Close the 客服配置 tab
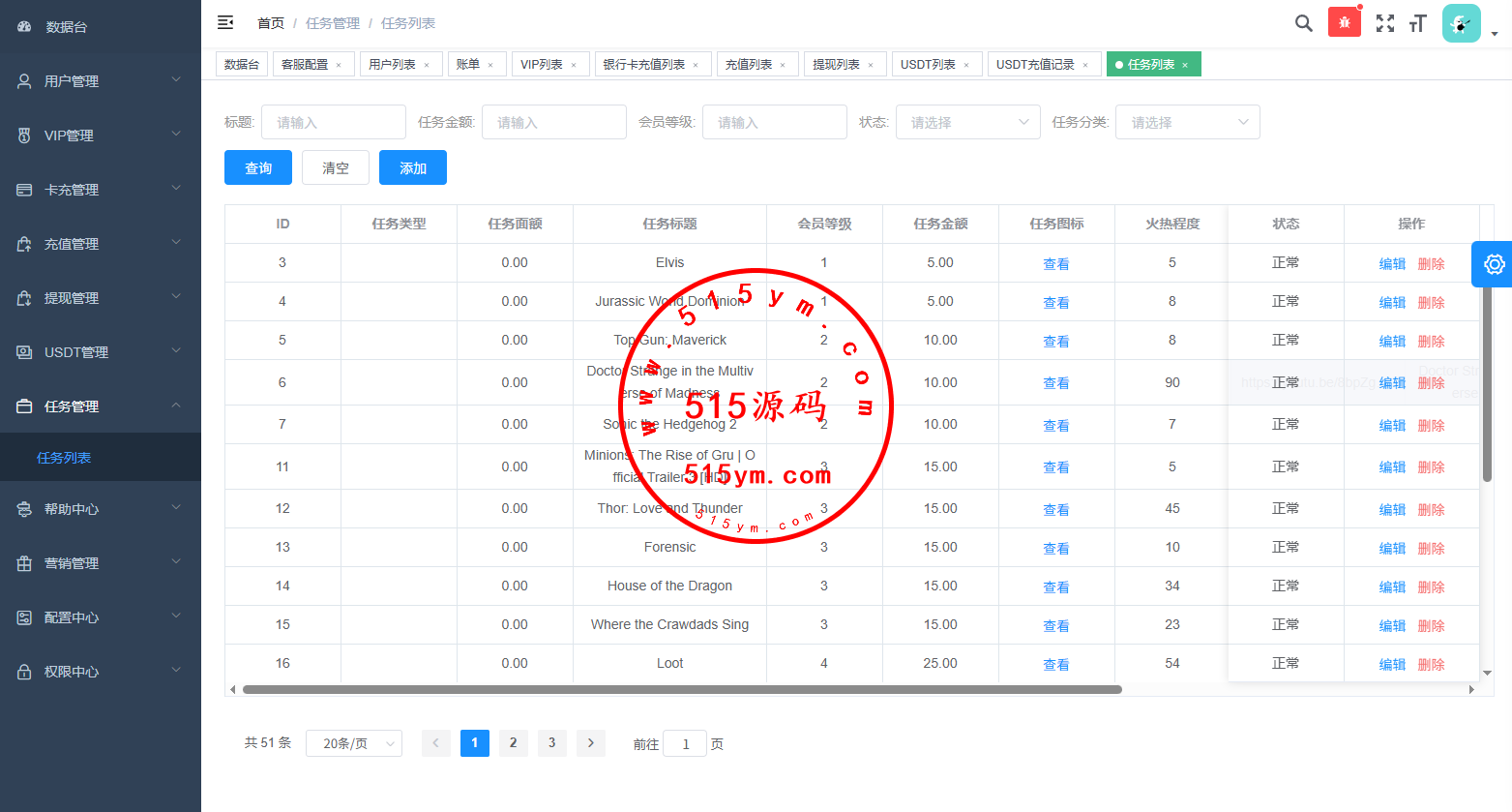This screenshot has height=812, width=1512. tap(339, 65)
